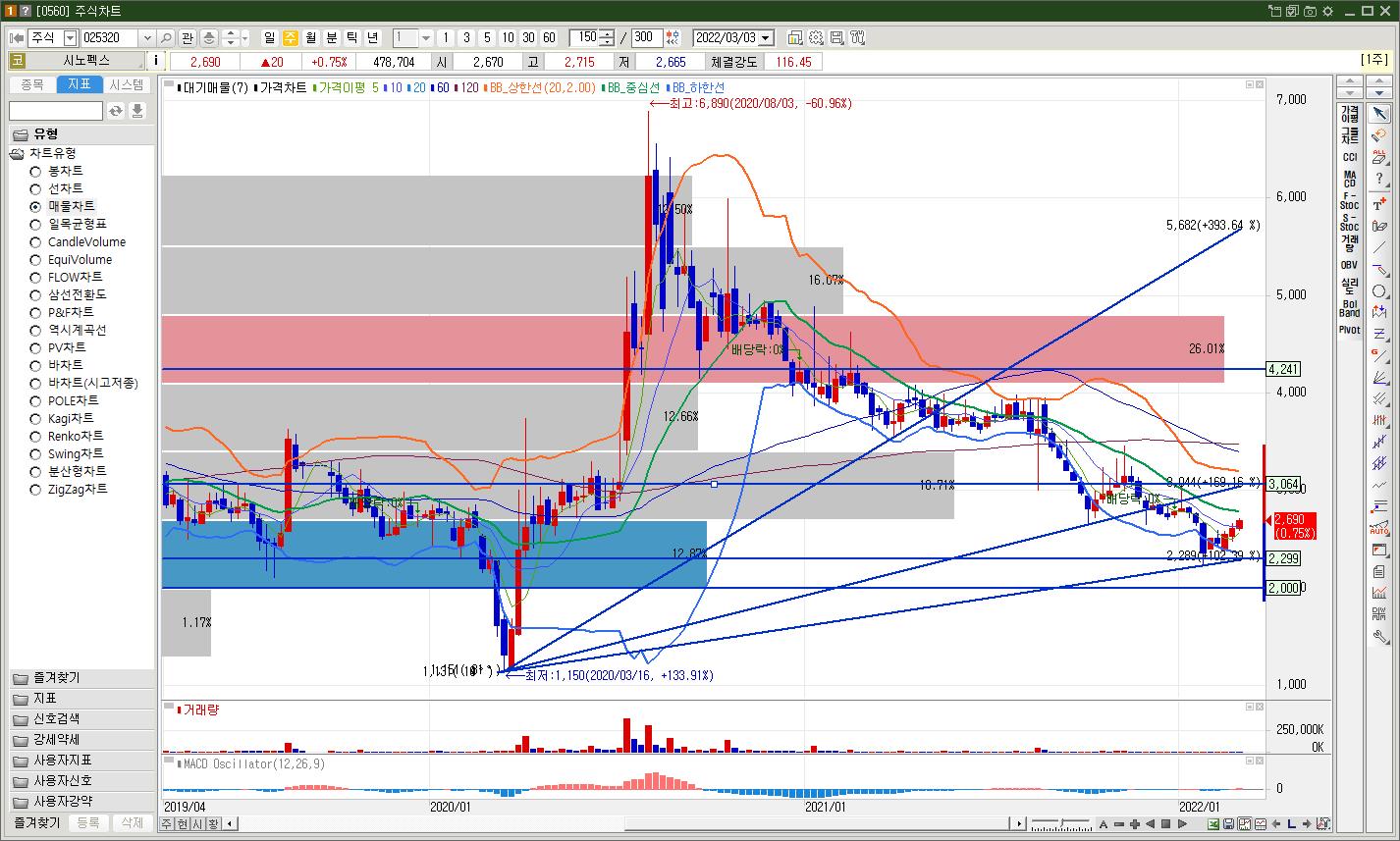Click the bottom 즐겨찾기 button
Image resolution: width=1400 pixels, height=841 pixels.
coord(37,823)
